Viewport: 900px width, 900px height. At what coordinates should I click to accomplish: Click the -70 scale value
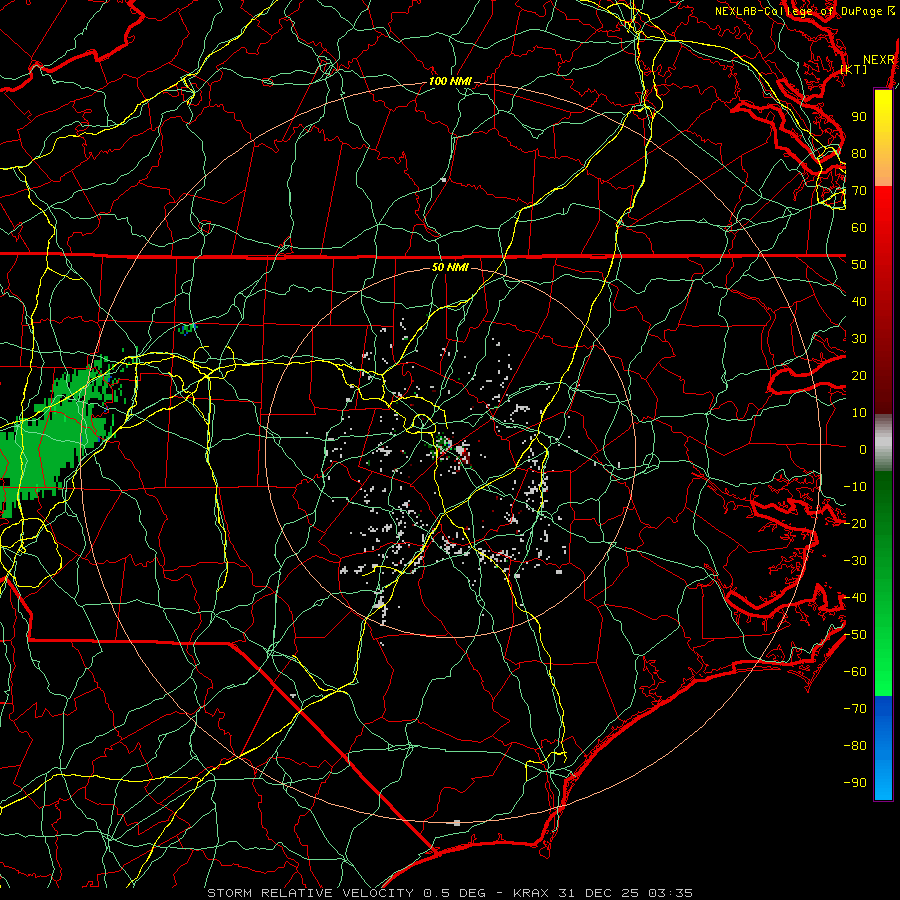[855, 709]
